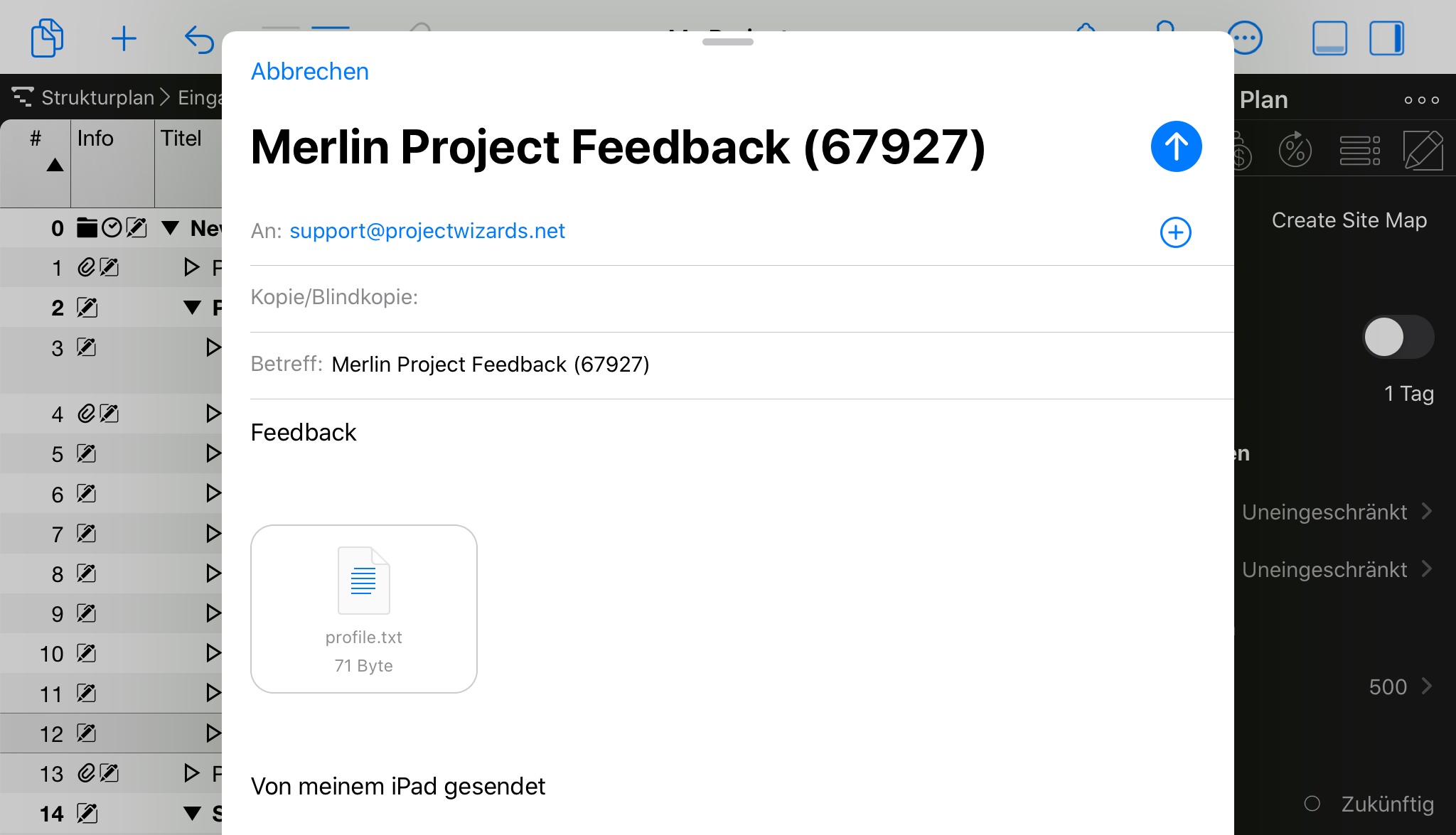Tap the 'Von meinem iPad gesendet' signature
This screenshot has height=835, width=1456.
(398, 786)
